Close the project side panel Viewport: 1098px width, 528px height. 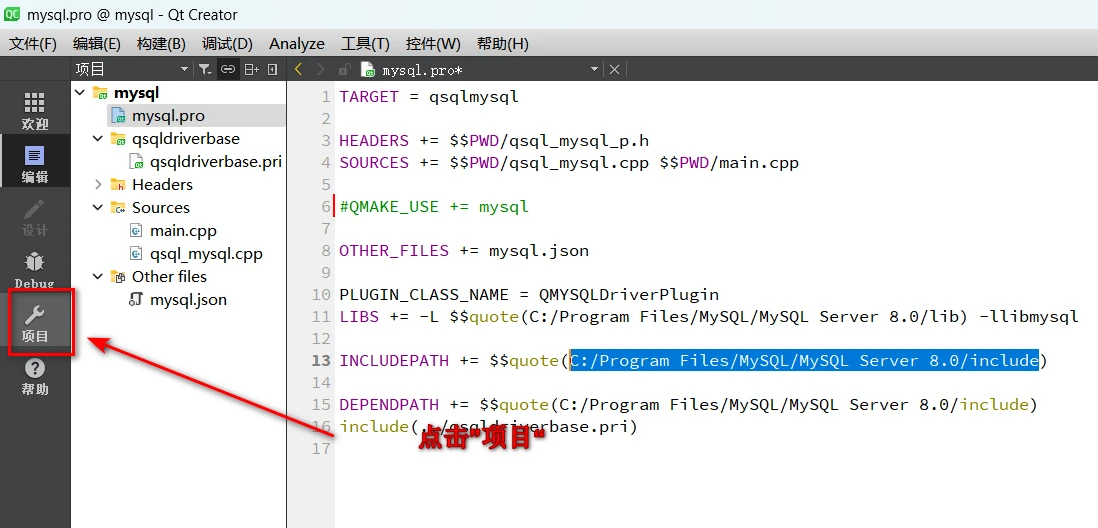272,69
